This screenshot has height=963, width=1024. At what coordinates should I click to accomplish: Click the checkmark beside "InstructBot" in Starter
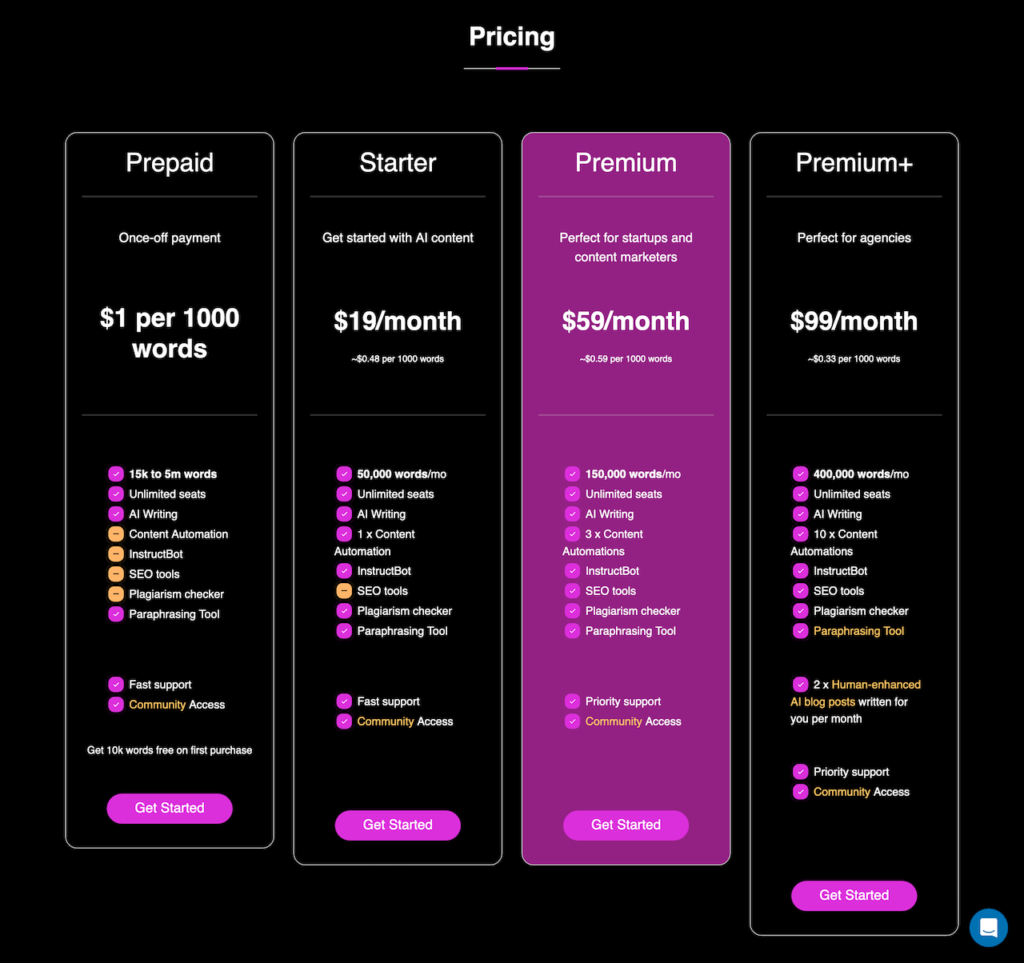343,570
